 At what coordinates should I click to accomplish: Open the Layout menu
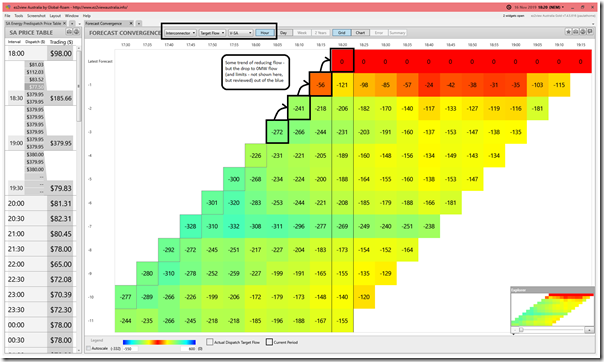coord(55,16)
